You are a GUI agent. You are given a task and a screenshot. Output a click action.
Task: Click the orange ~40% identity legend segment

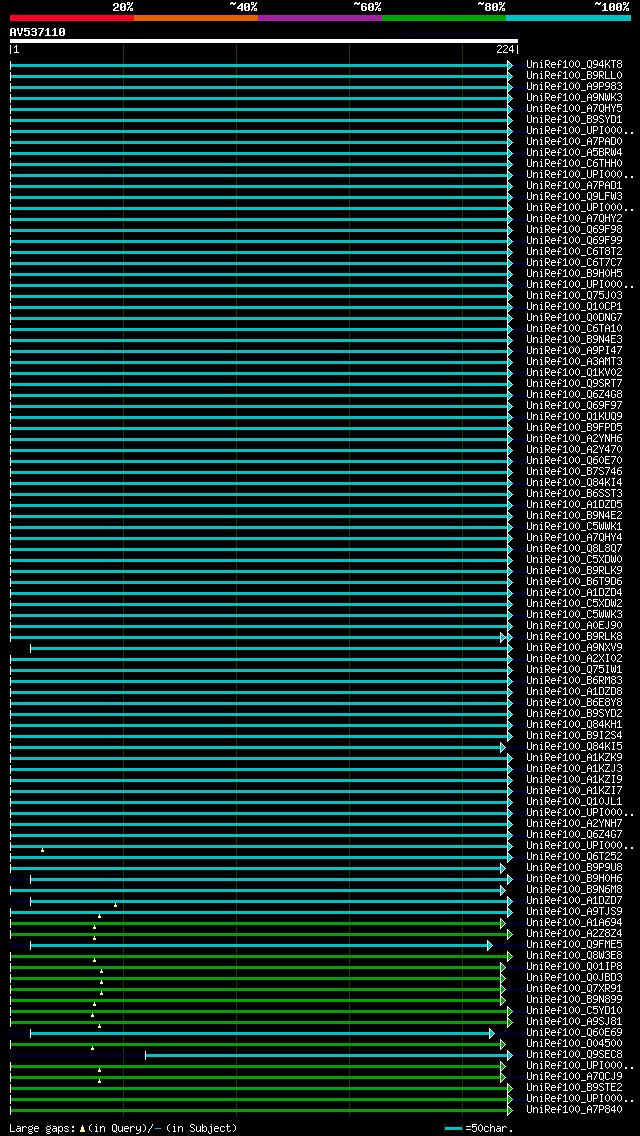click(x=196, y=17)
